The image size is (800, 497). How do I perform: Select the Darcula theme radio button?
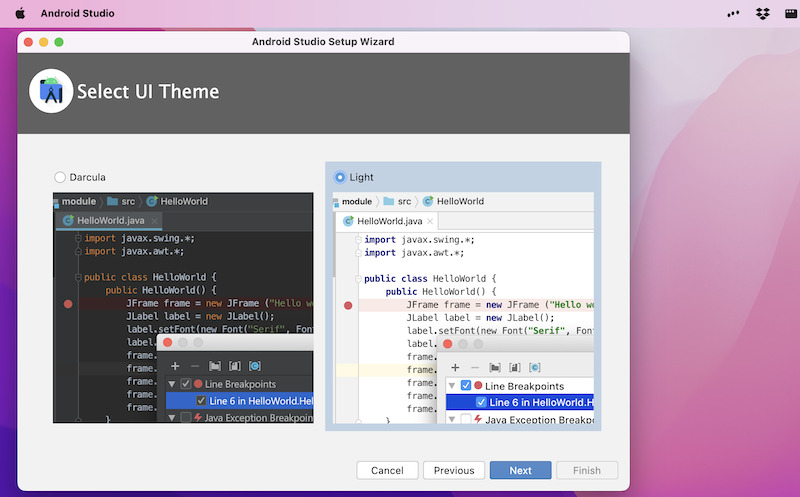(60, 177)
